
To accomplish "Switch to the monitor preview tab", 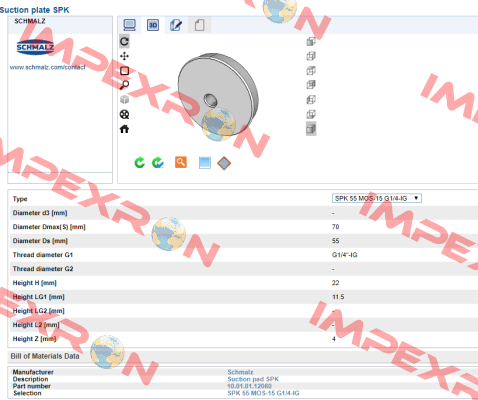I will [129, 25].
